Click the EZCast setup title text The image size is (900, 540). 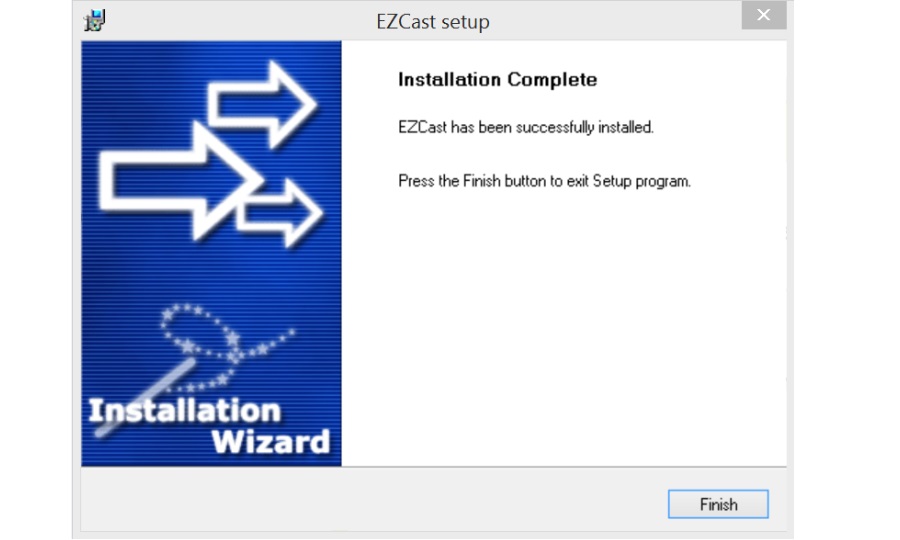(x=433, y=22)
